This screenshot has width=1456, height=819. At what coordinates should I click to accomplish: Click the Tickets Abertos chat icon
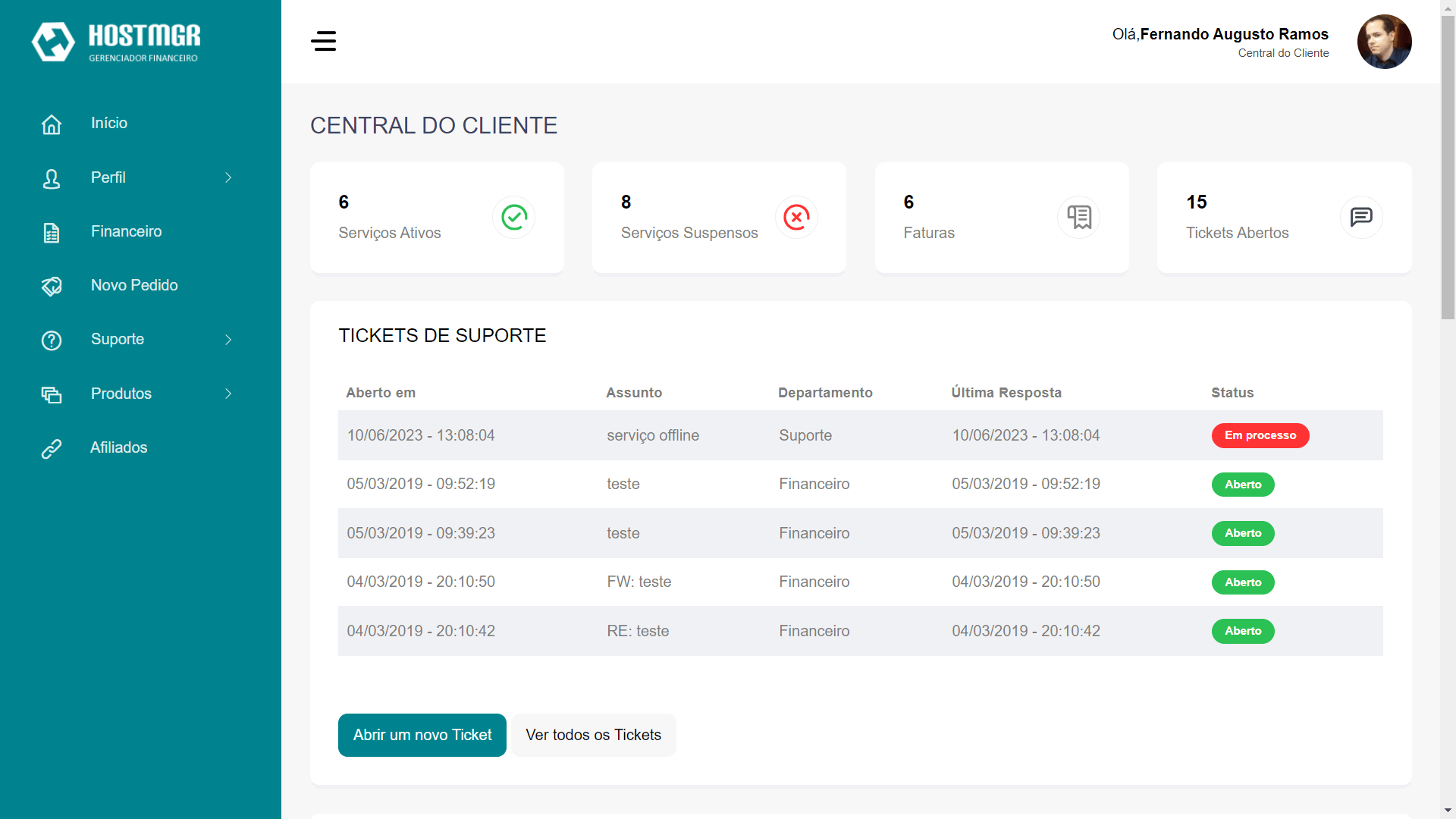click(1361, 218)
